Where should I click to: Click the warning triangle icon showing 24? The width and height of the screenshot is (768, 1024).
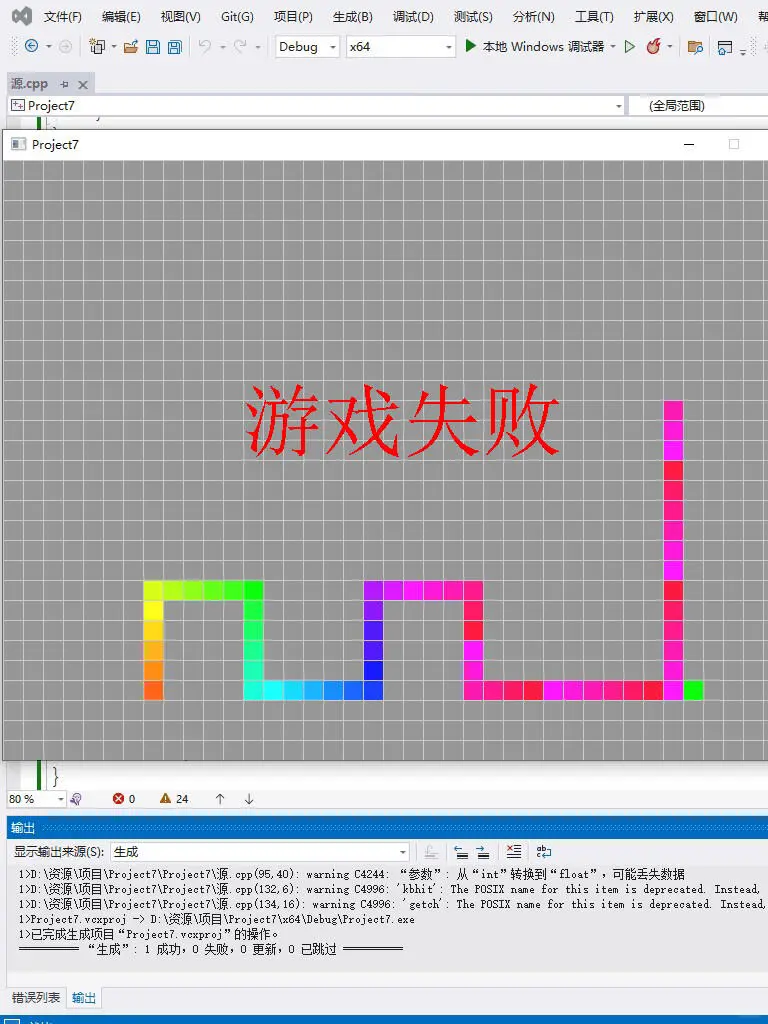point(165,798)
